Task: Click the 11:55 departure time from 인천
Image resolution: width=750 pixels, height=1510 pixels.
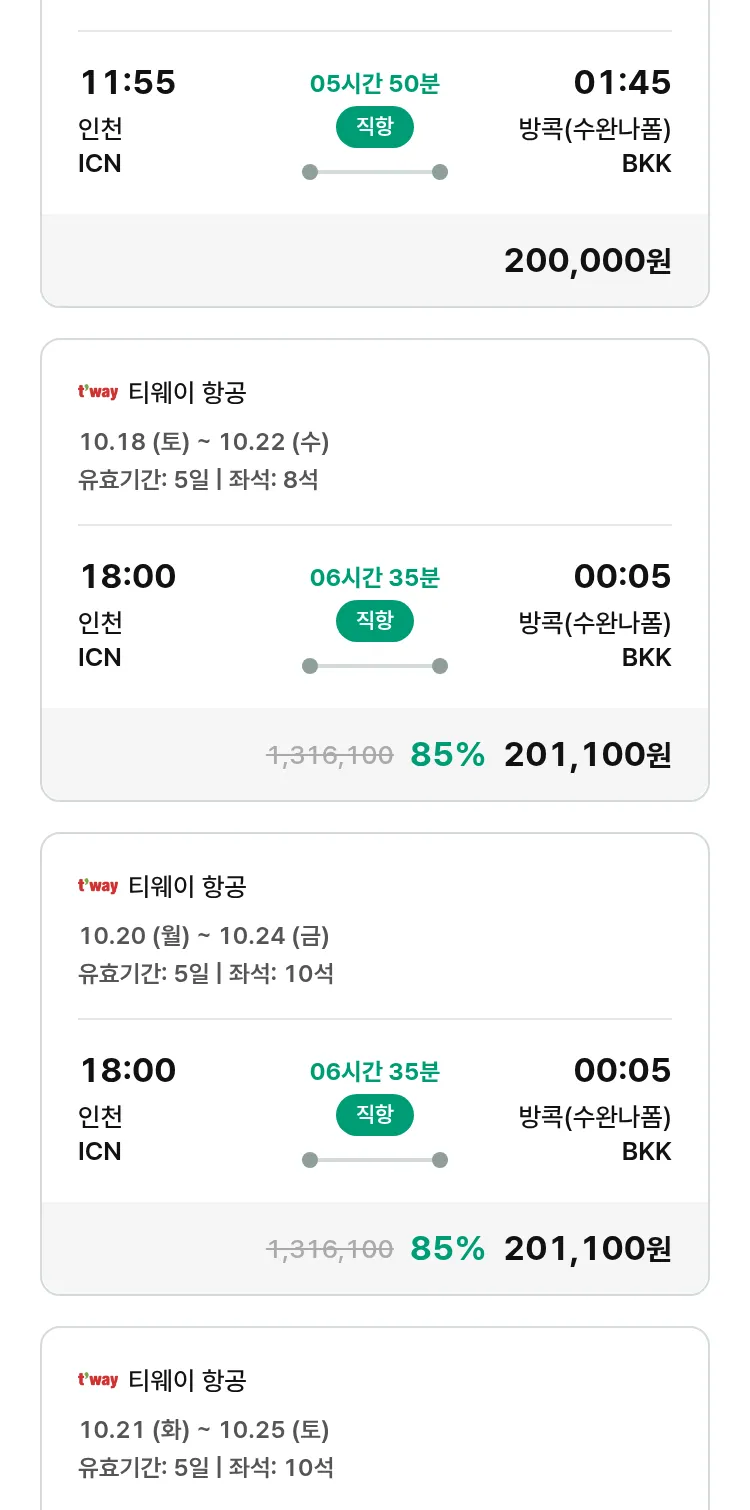Action: click(x=127, y=83)
